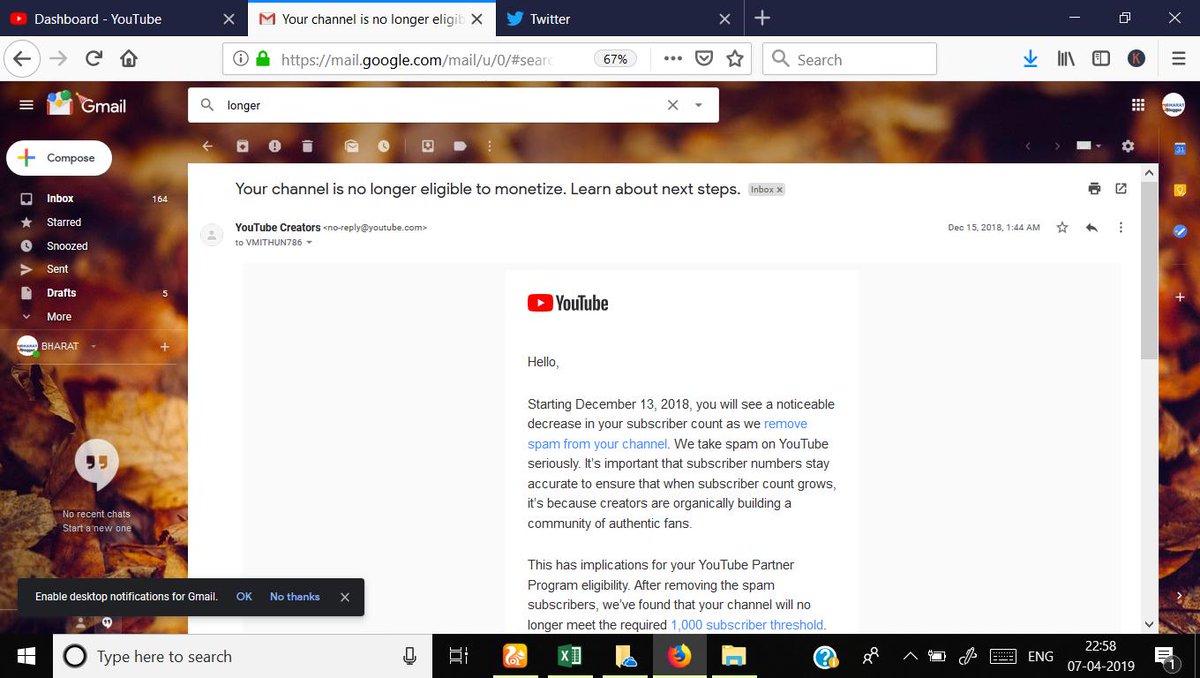The image size is (1200, 678).
Task: Dismiss the desktop notifications popup
Action: click(345, 597)
